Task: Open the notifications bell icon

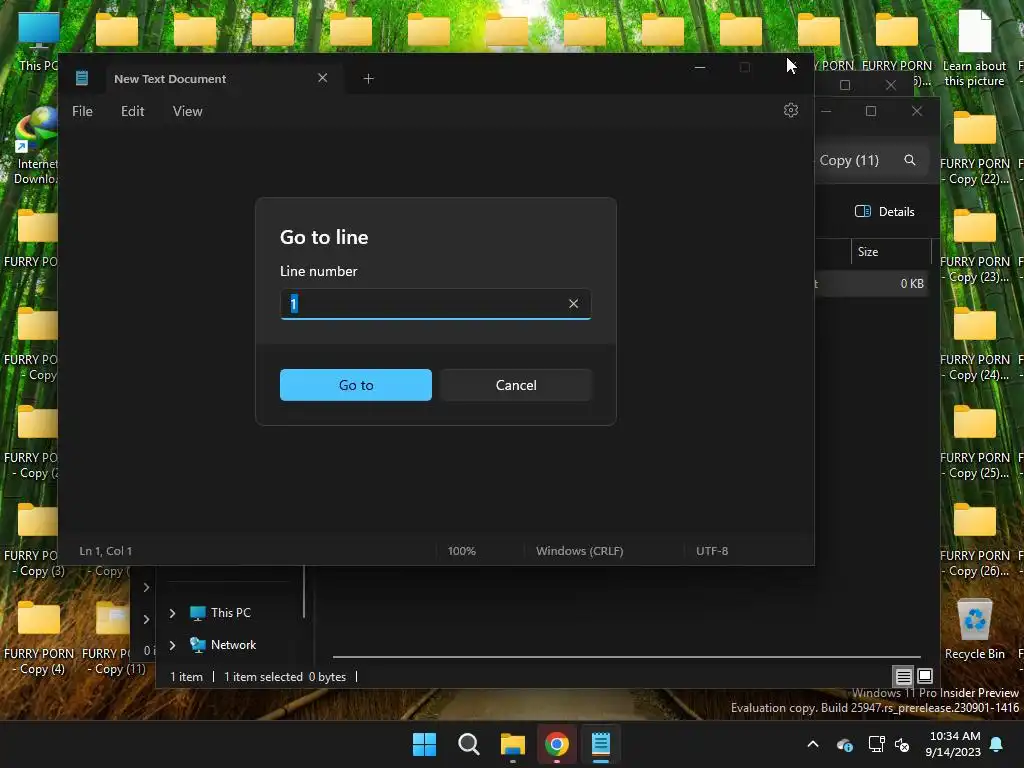Action: coord(997,744)
